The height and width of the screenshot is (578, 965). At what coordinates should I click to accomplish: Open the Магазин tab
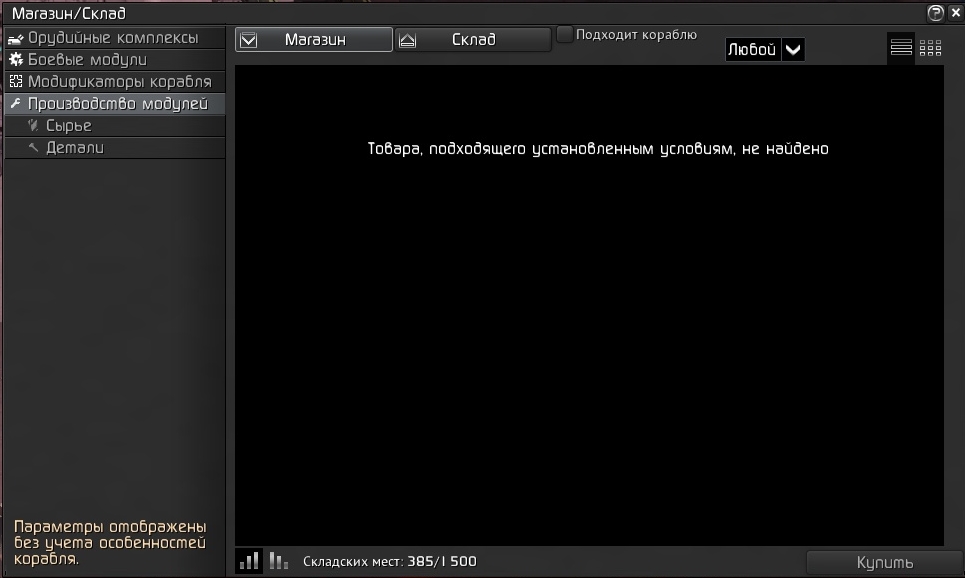(x=314, y=40)
